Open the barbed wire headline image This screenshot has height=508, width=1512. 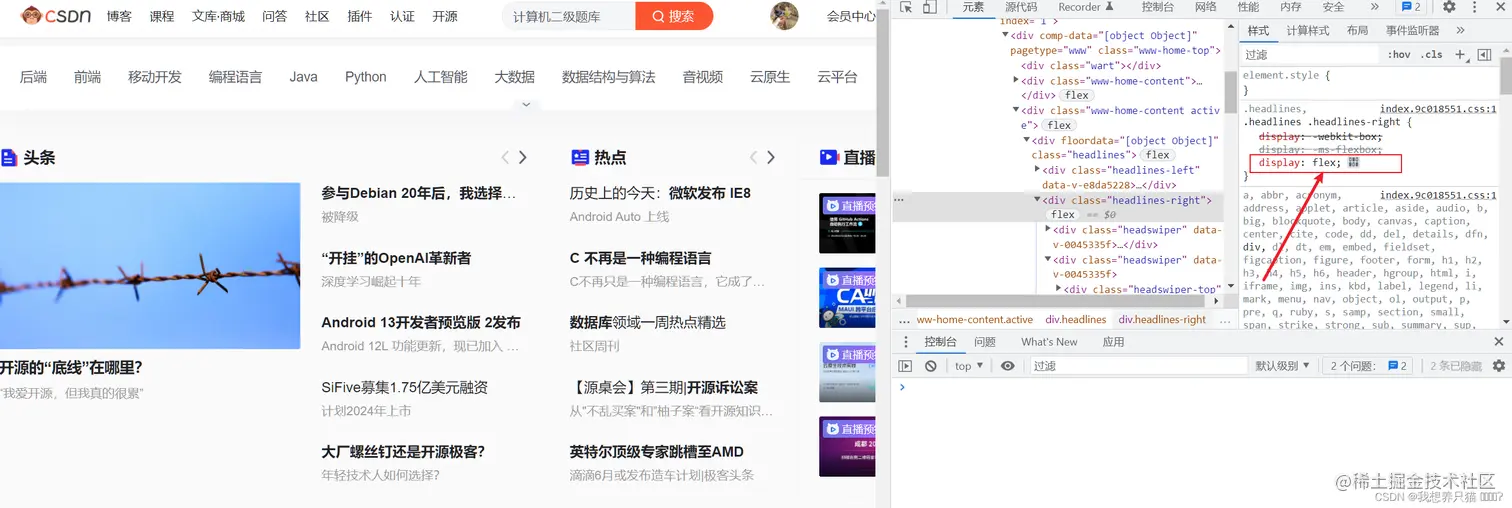(x=150, y=265)
